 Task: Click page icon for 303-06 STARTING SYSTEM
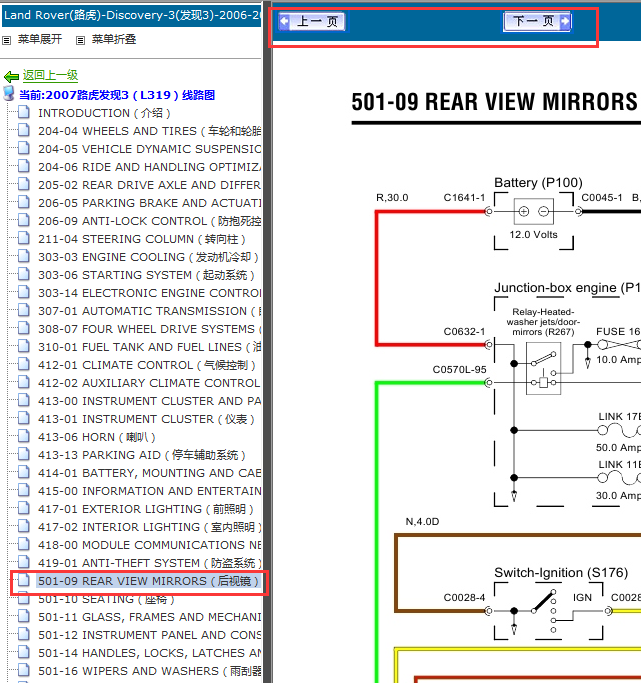coord(24,274)
